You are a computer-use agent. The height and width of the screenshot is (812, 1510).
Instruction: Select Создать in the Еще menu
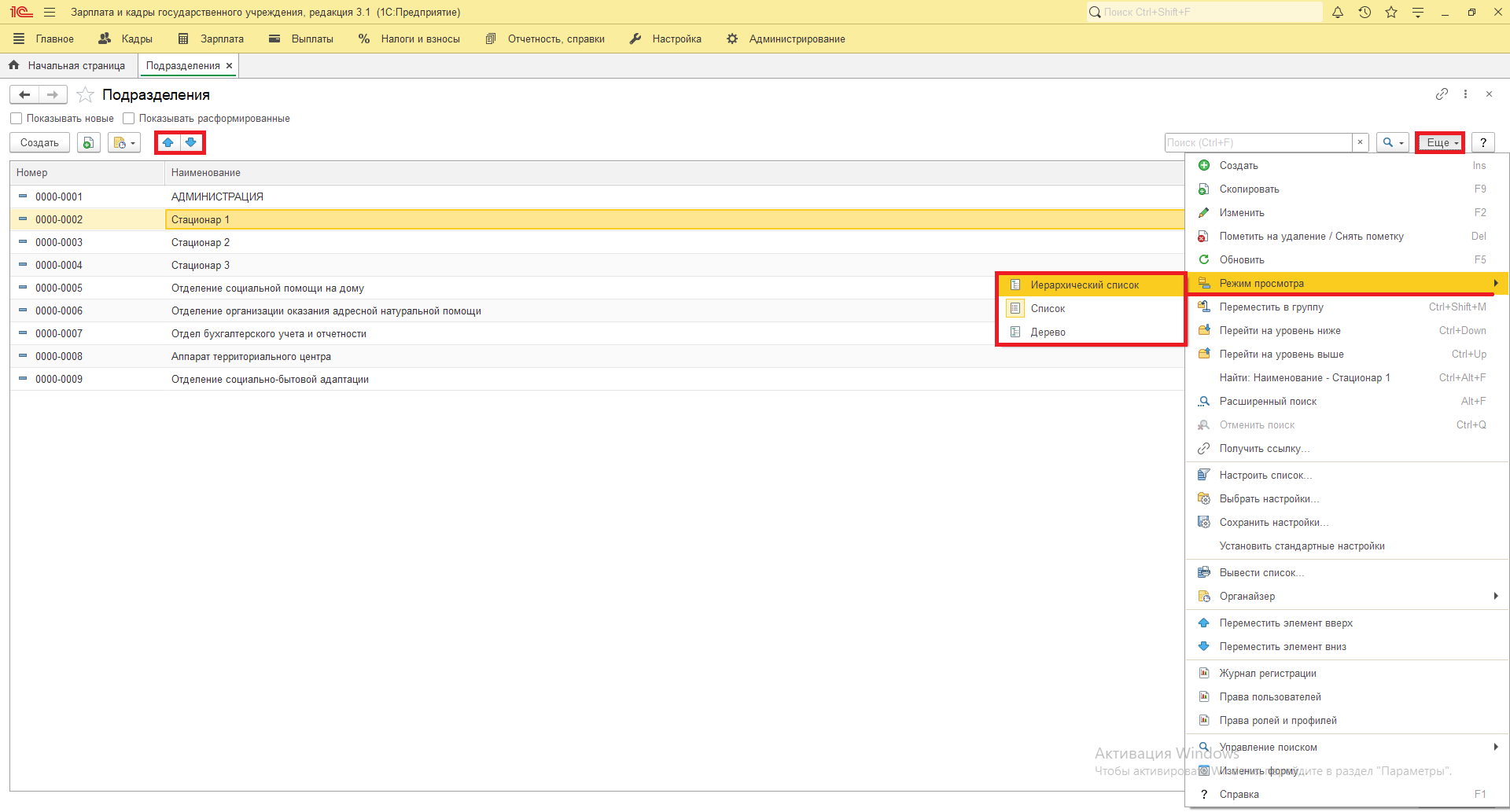pos(1346,166)
